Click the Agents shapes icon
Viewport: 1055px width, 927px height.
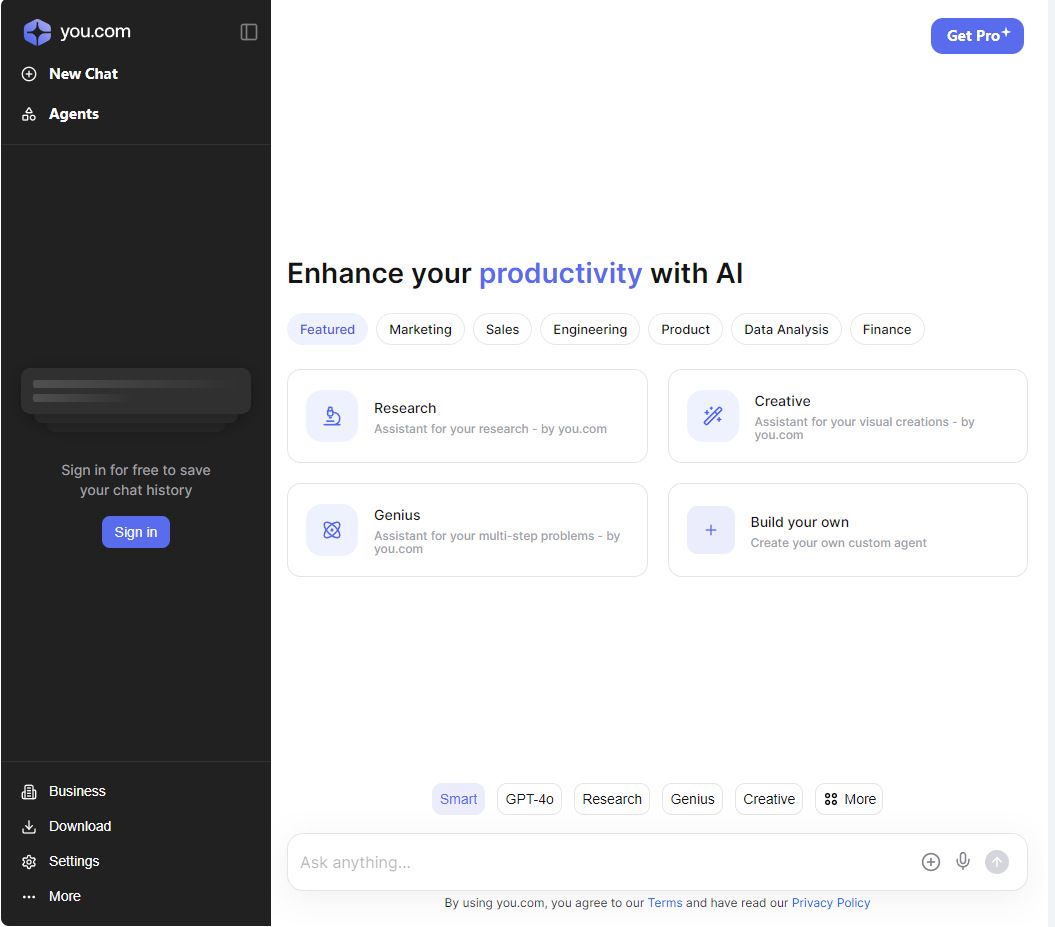tap(29, 114)
